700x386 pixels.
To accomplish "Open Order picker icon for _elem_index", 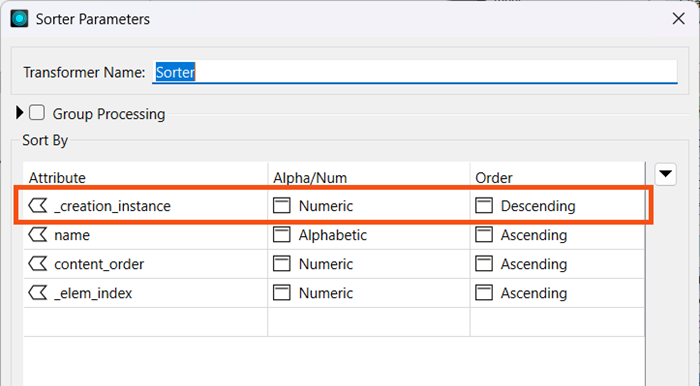I will (484, 293).
